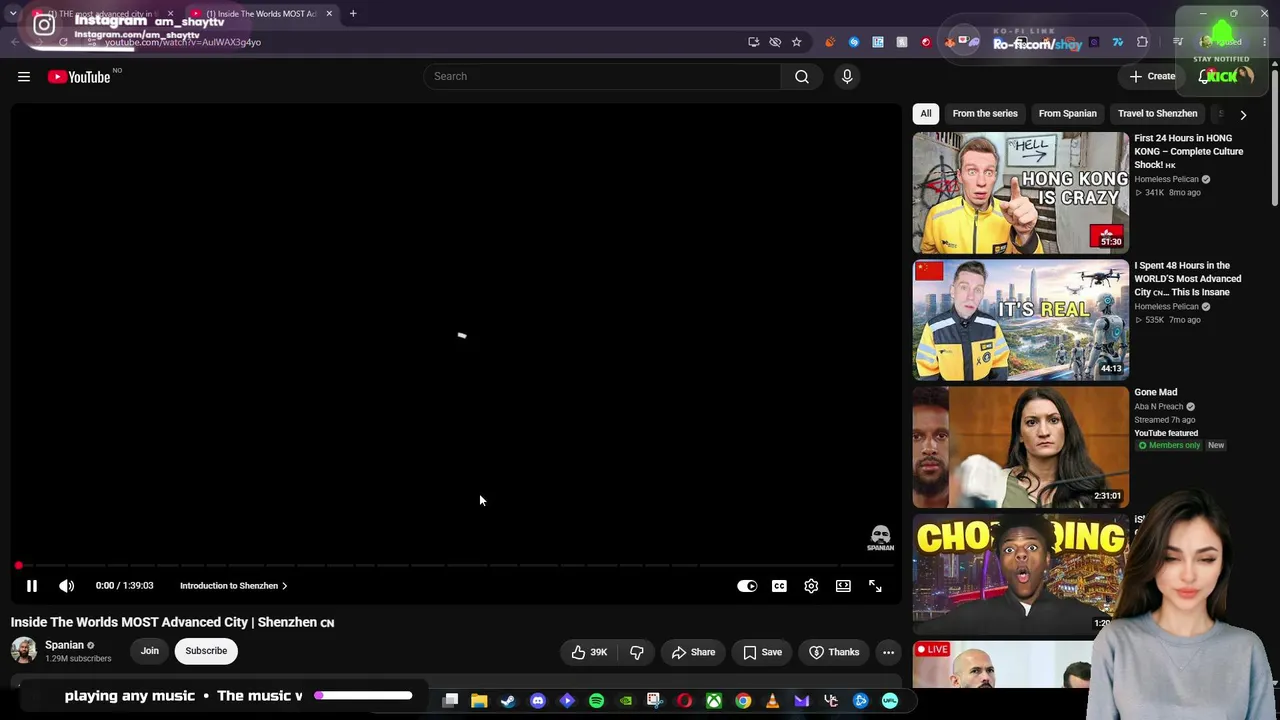Expand the Introduction to Shenzhen chapter

(234, 586)
